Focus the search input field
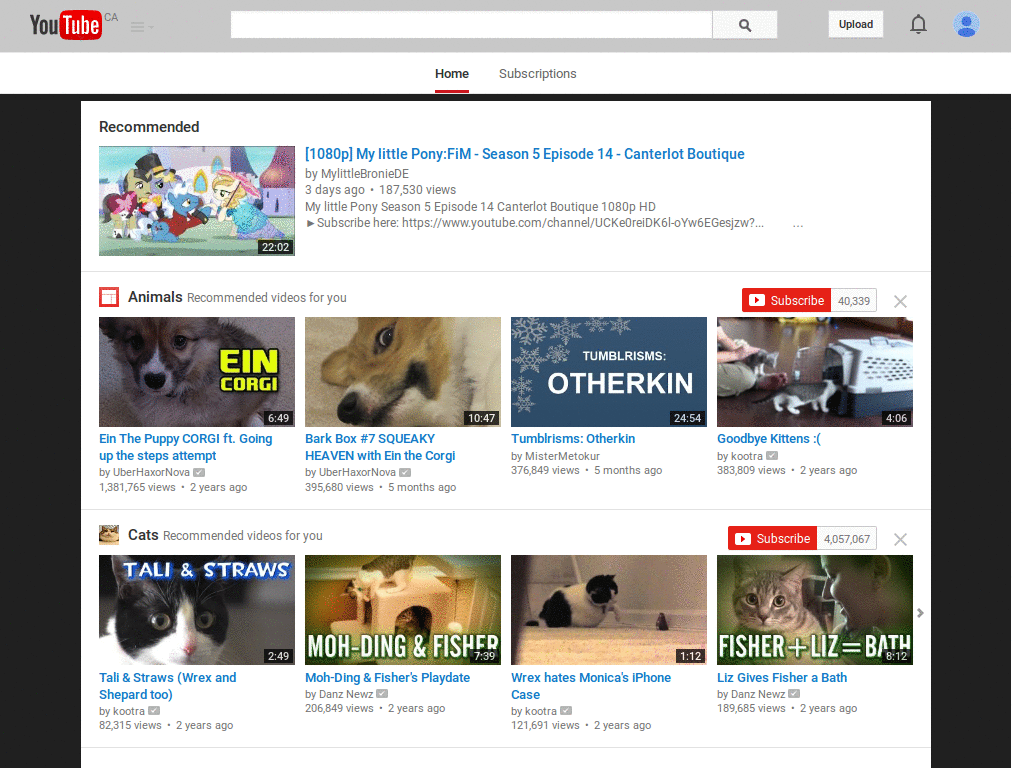1024x768 pixels. click(x=471, y=25)
